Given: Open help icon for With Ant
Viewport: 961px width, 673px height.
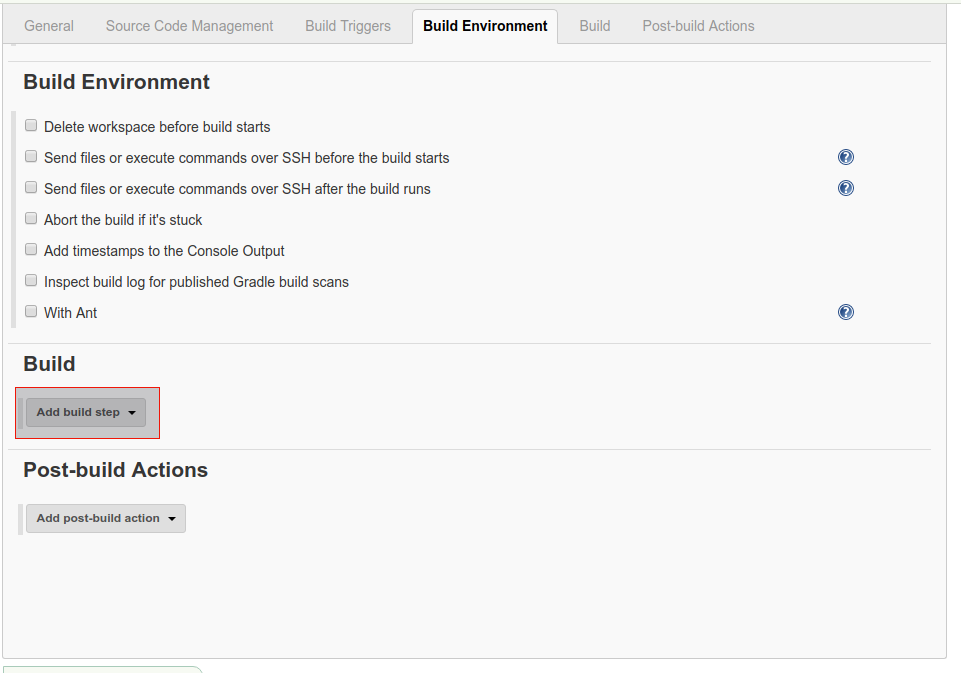Looking at the screenshot, I should tap(845, 313).
